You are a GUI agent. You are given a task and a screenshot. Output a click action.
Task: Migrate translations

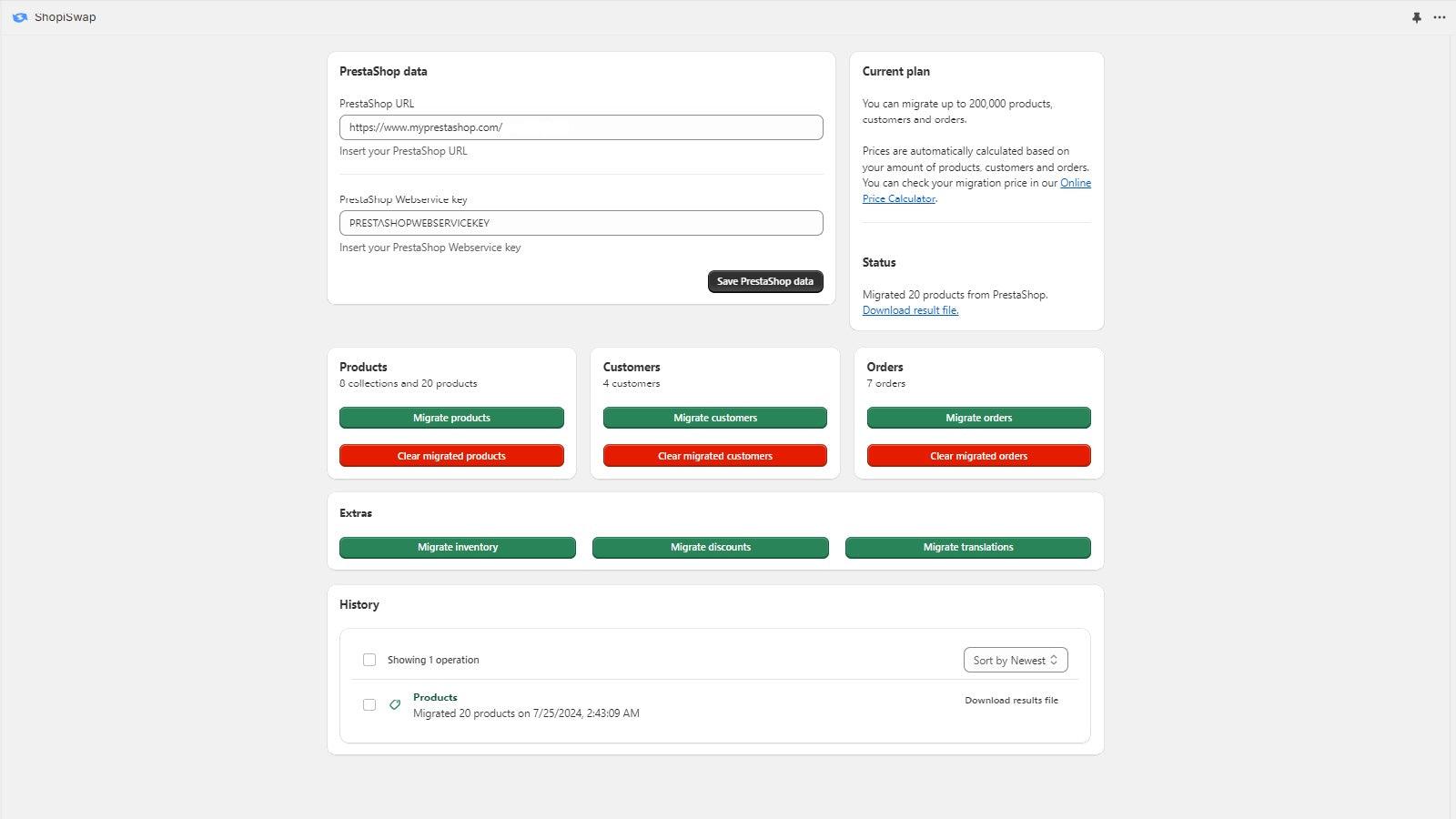click(x=968, y=547)
